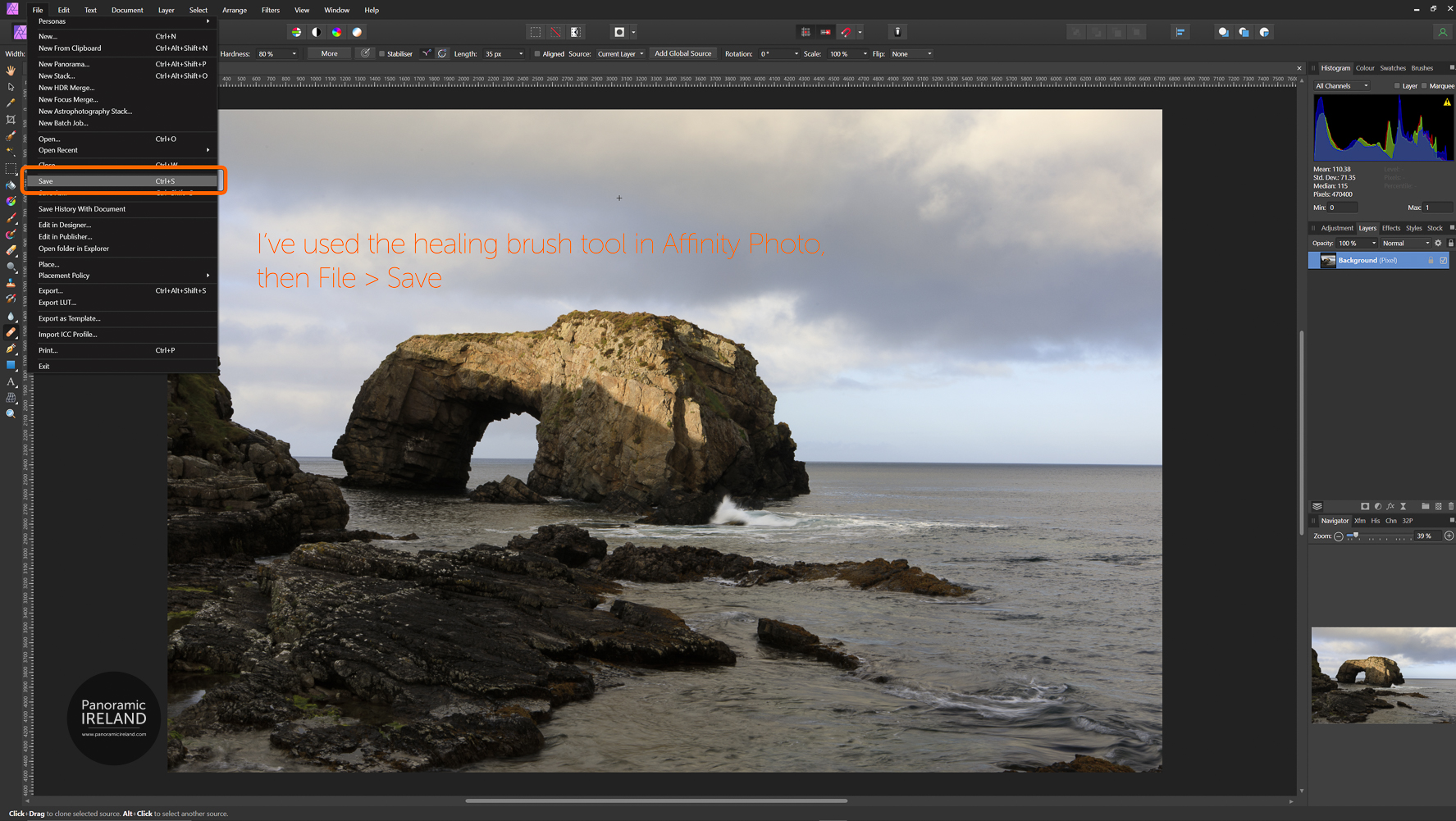Open the All Channels histogram dropdown
The height and width of the screenshot is (821, 1456).
click(x=1341, y=86)
